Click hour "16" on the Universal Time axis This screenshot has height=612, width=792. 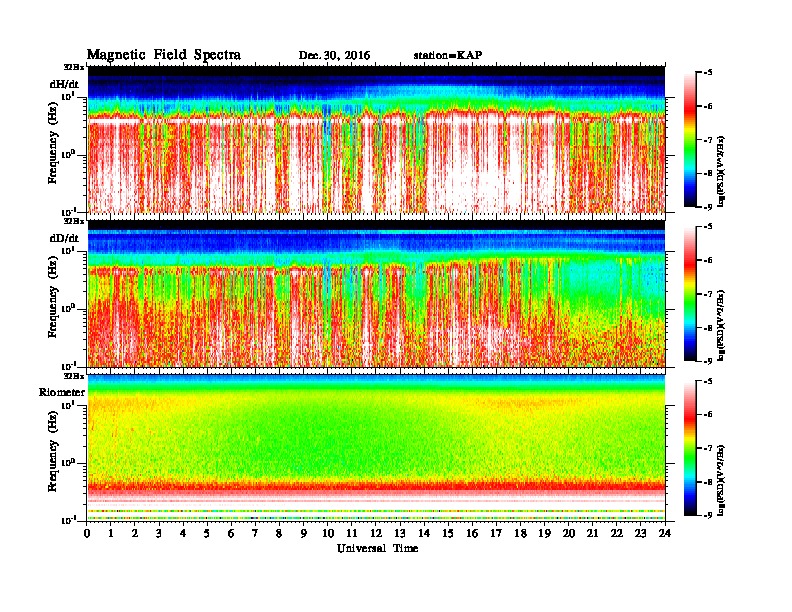[472, 533]
